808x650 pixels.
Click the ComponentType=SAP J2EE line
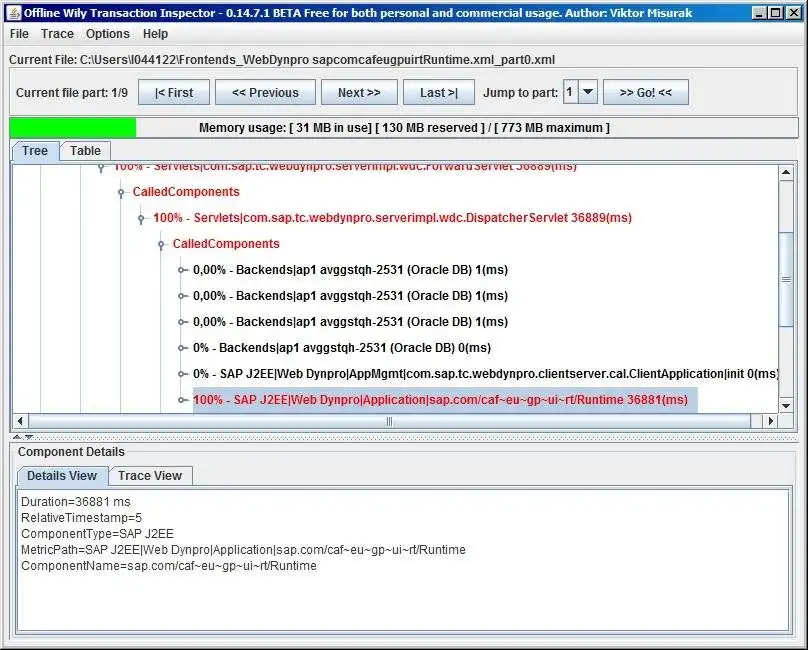coord(97,534)
